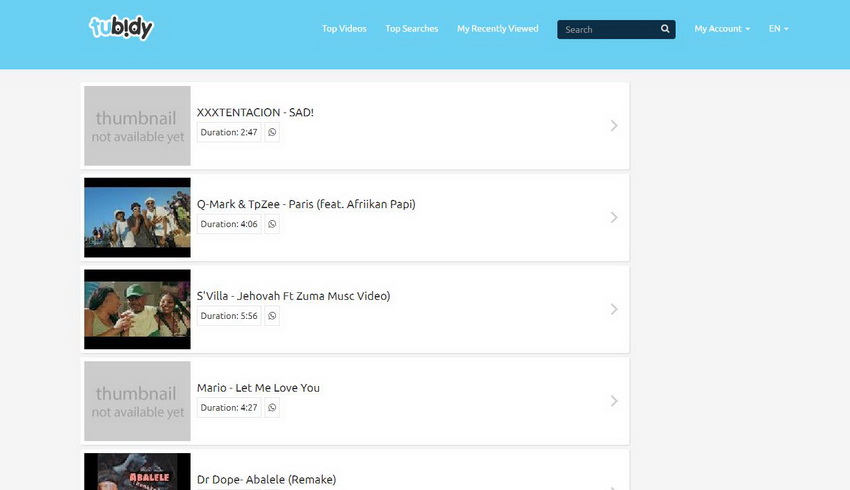Click S'Villa Jehovah video thumbnail

coord(137,309)
